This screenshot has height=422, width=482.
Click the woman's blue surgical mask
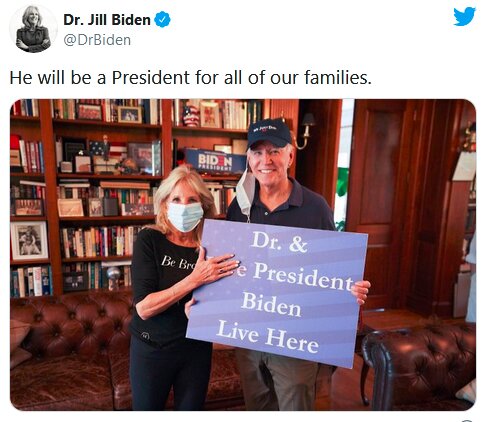point(185,216)
